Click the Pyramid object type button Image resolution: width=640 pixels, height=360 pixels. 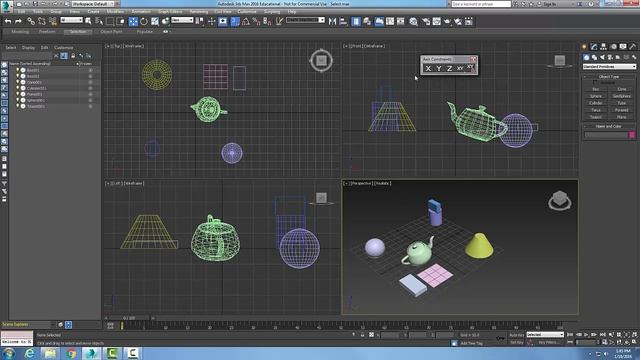pos(622,110)
